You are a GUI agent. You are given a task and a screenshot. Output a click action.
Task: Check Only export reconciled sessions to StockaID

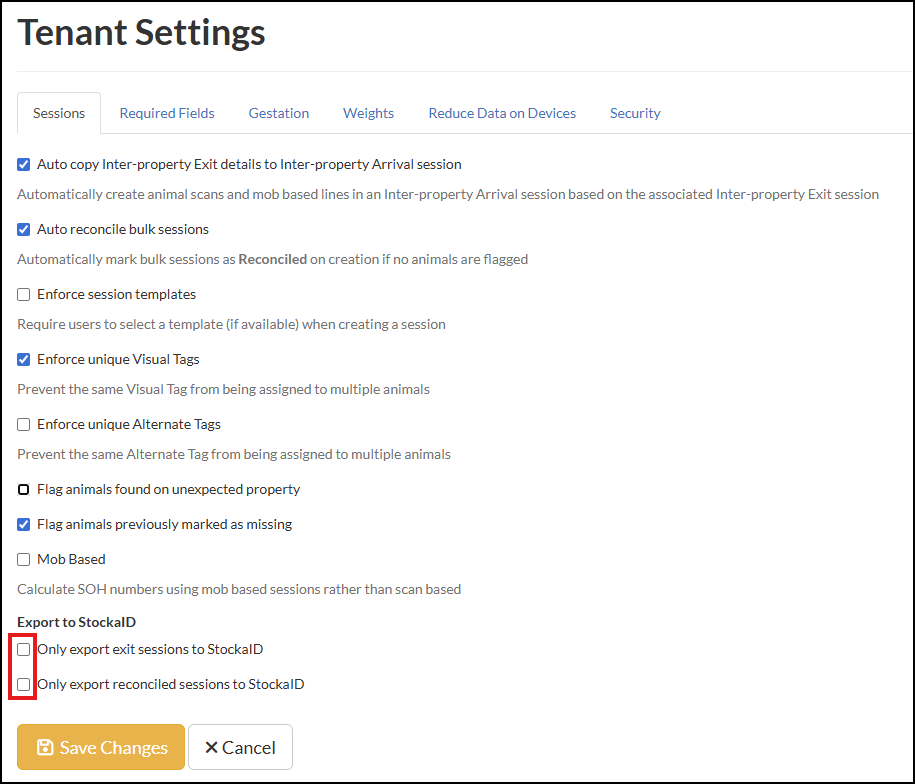click(24, 685)
